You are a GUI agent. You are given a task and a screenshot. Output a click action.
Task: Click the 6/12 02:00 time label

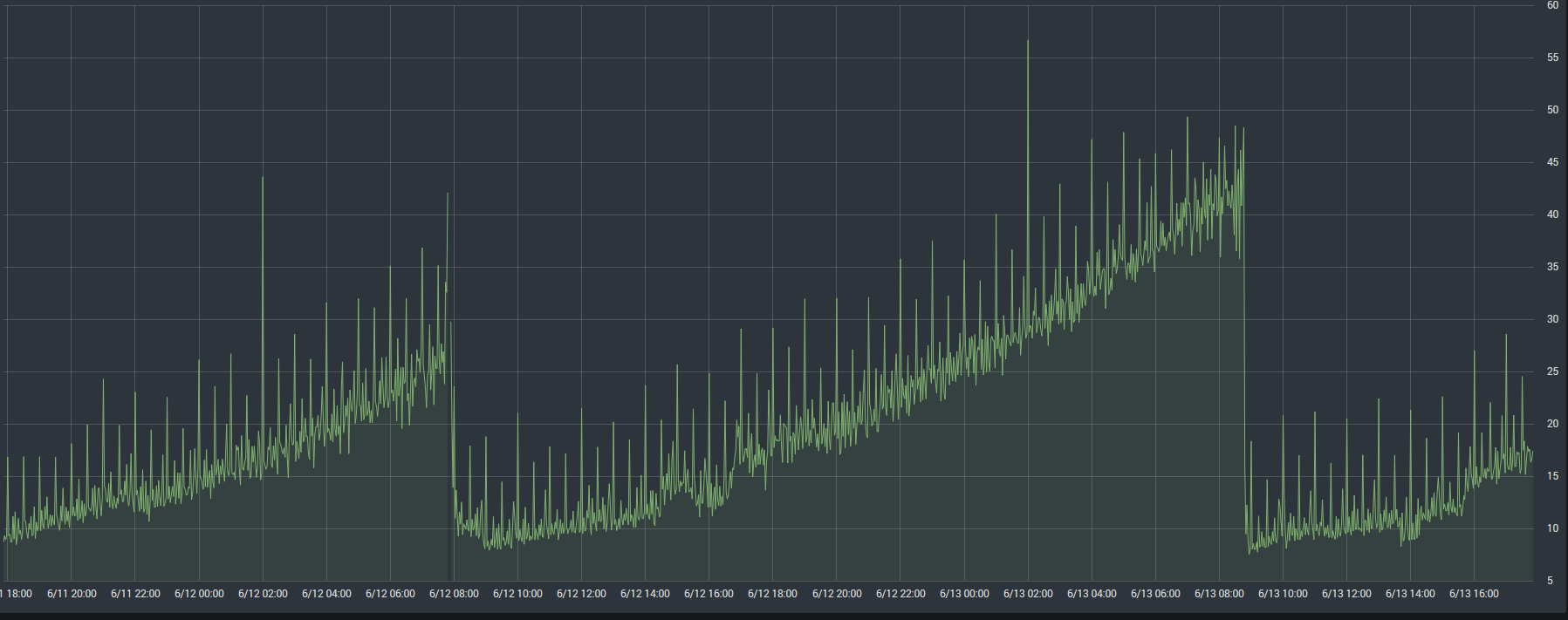click(263, 594)
